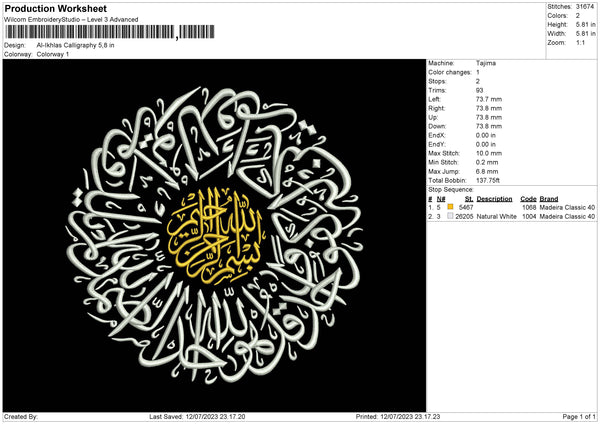Click the 'Stops:' label
The width and height of the screenshot is (600, 424).
coord(437,81)
